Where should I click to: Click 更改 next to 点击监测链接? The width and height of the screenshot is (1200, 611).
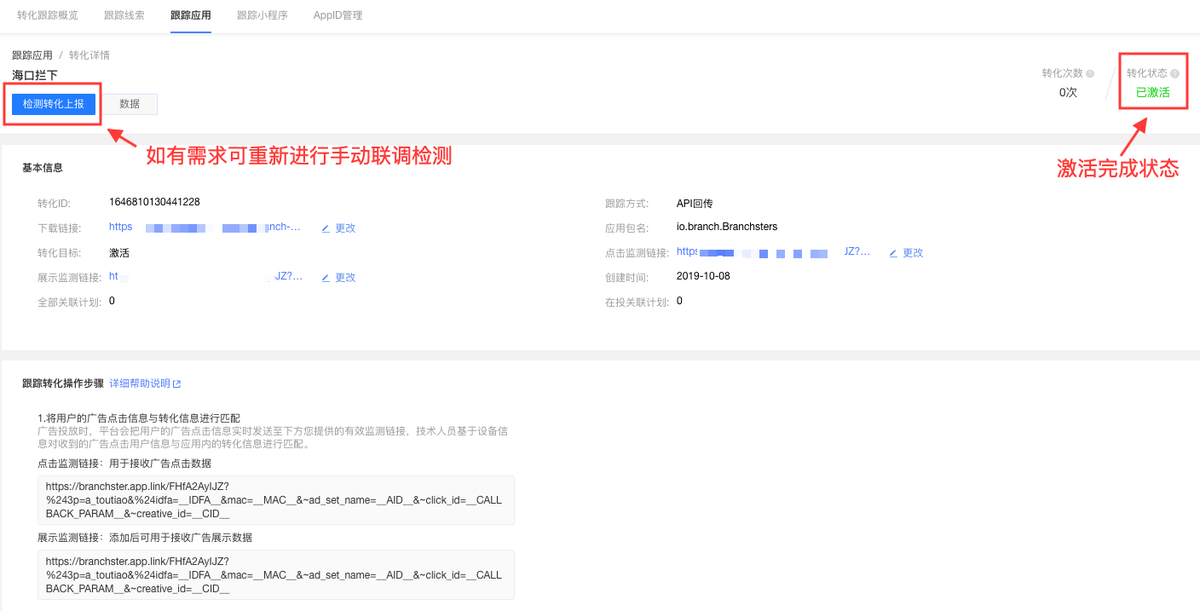point(913,253)
